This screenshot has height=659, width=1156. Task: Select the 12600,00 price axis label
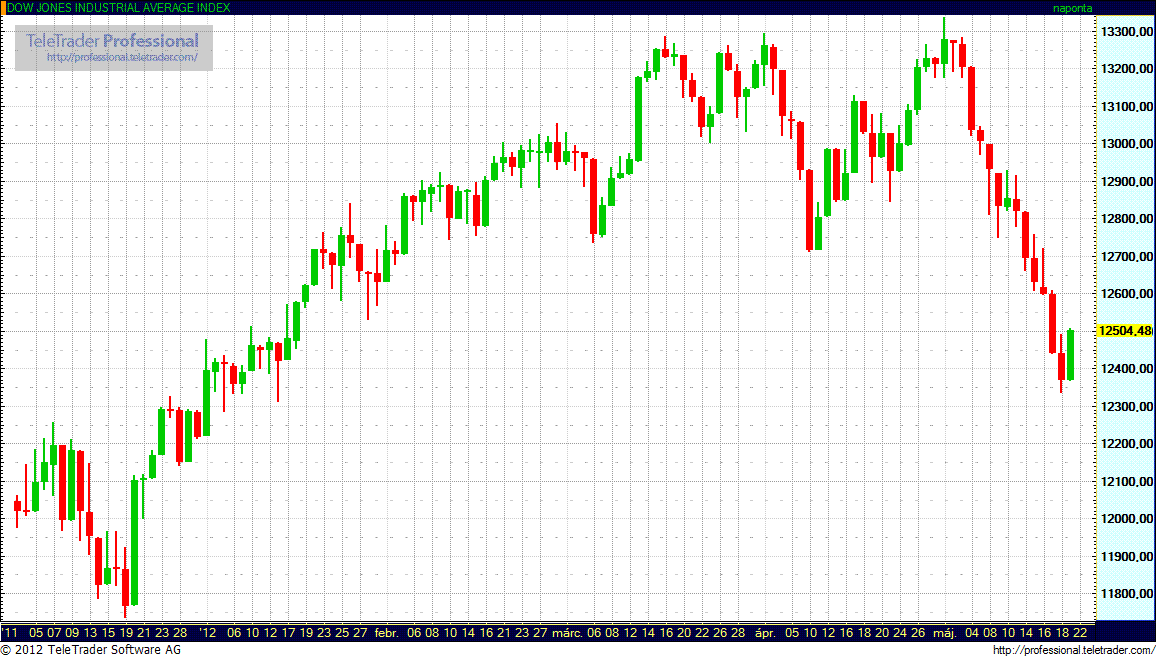click(1126, 294)
